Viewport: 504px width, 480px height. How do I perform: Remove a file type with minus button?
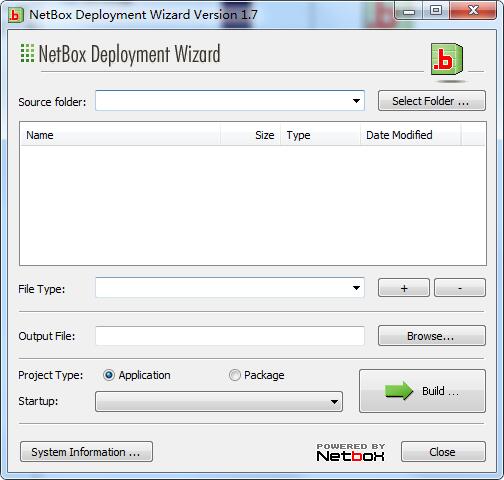coord(460,288)
